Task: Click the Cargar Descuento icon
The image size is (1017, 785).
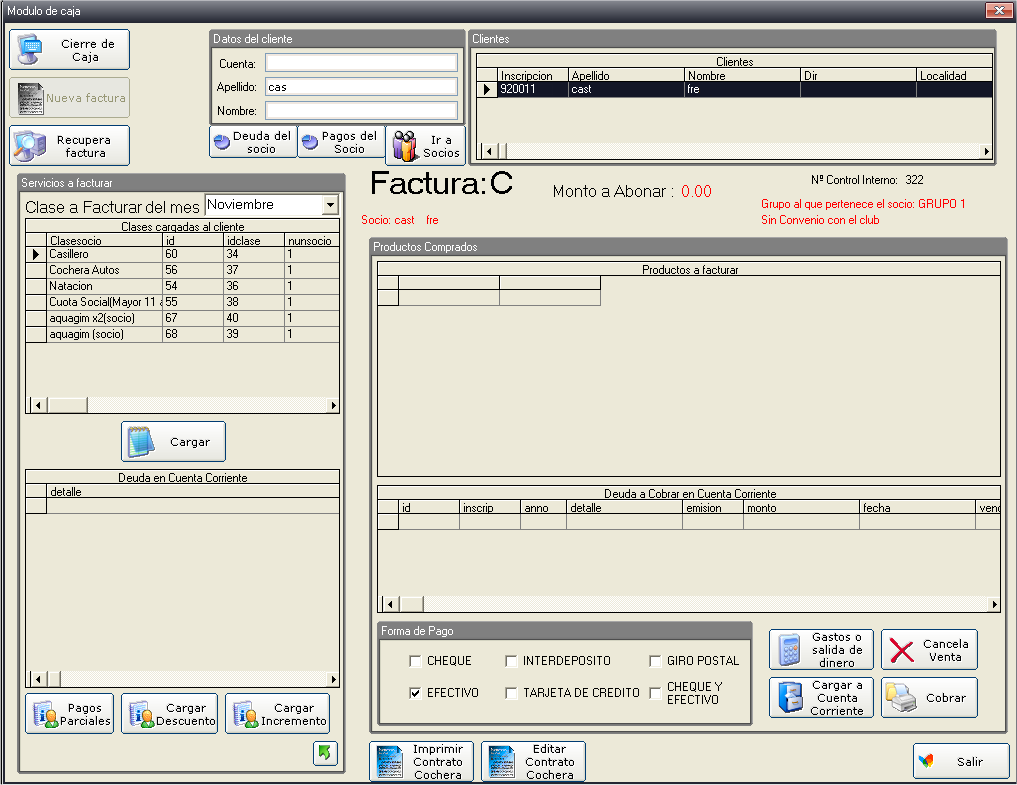Action: click(141, 714)
